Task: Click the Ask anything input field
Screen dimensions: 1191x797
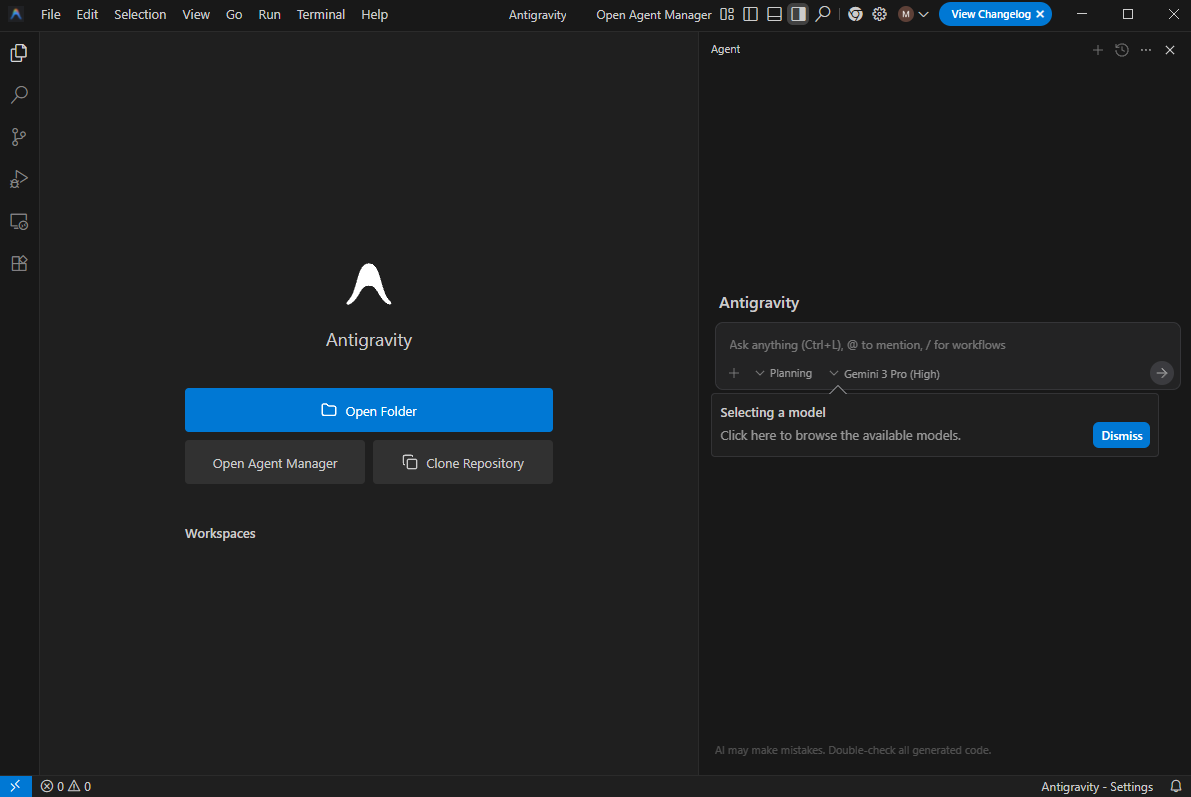Action: pyautogui.click(x=930, y=345)
